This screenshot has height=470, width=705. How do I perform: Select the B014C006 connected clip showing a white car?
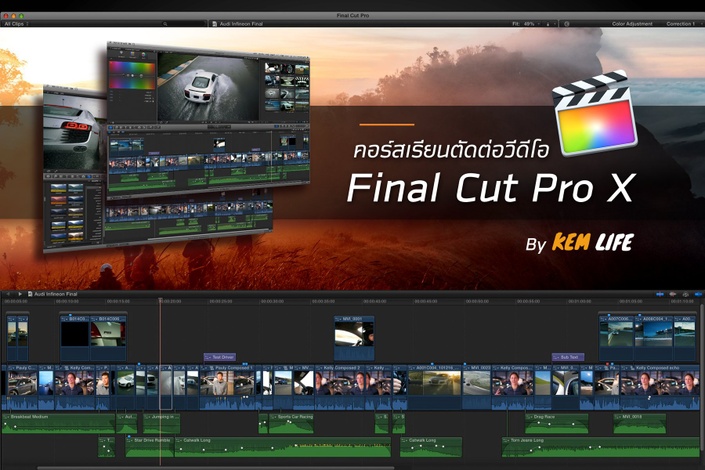click(108, 337)
